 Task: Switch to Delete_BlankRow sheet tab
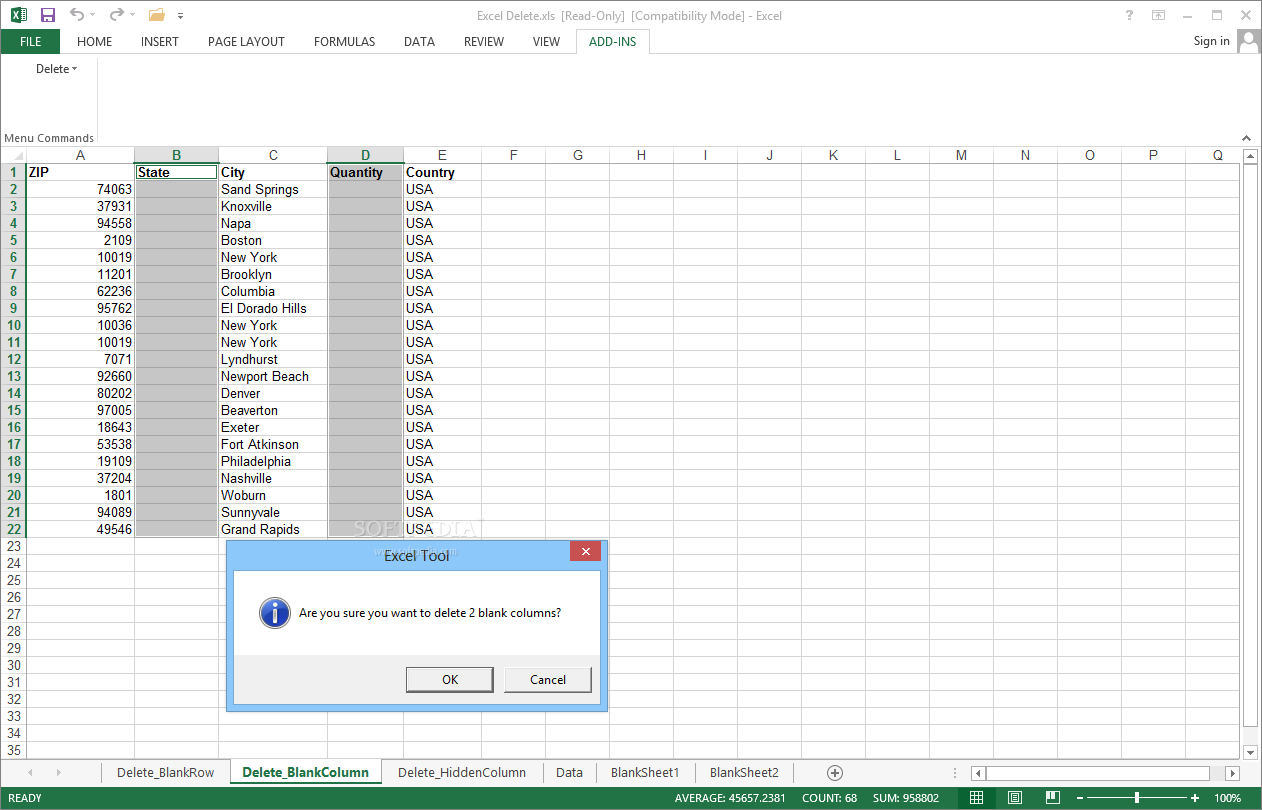(165, 772)
